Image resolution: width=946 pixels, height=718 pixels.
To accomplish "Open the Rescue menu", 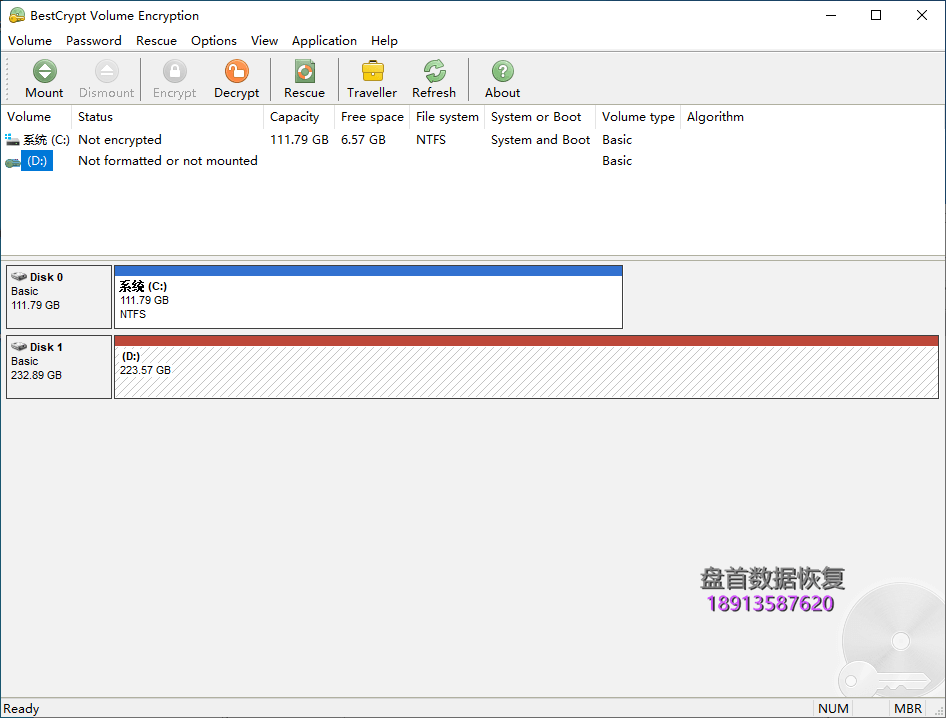I will coord(156,40).
